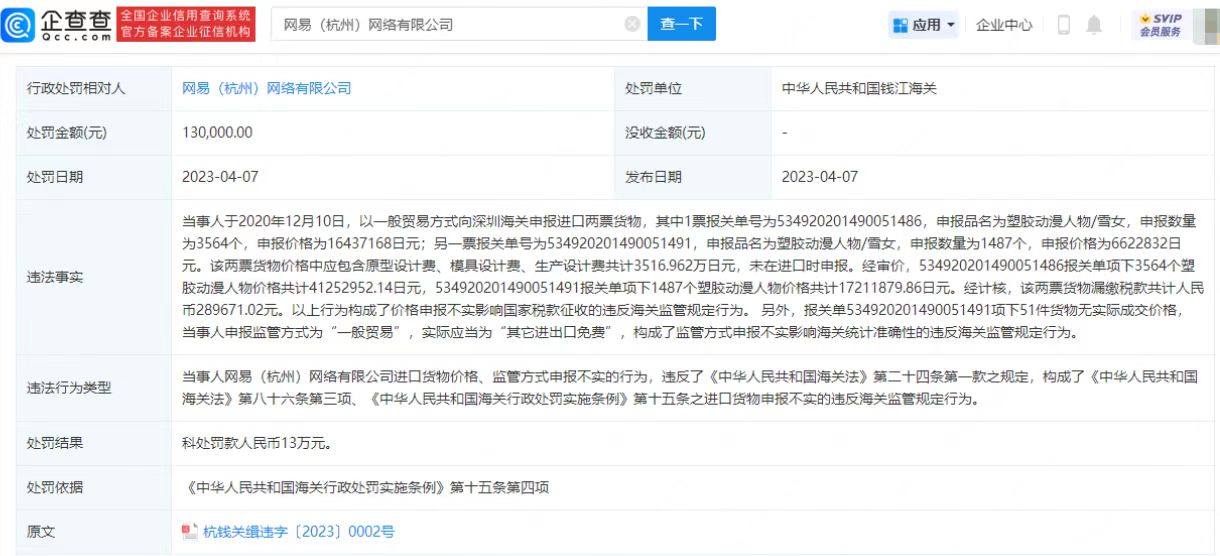Click the 违法行为类型 label
The height and width of the screenshot is (556, 1220).
pyautogui.click(x=69, y=388)
